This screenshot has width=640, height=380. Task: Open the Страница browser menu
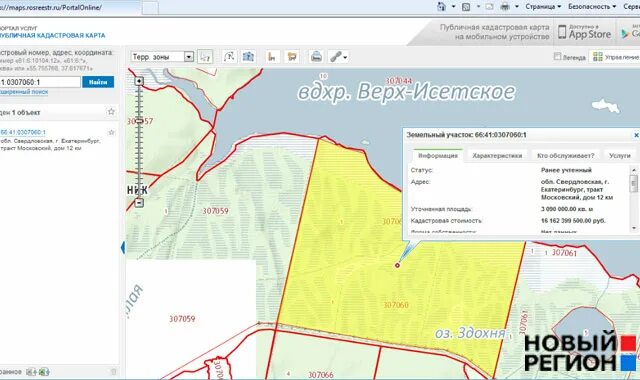[543, 7]
